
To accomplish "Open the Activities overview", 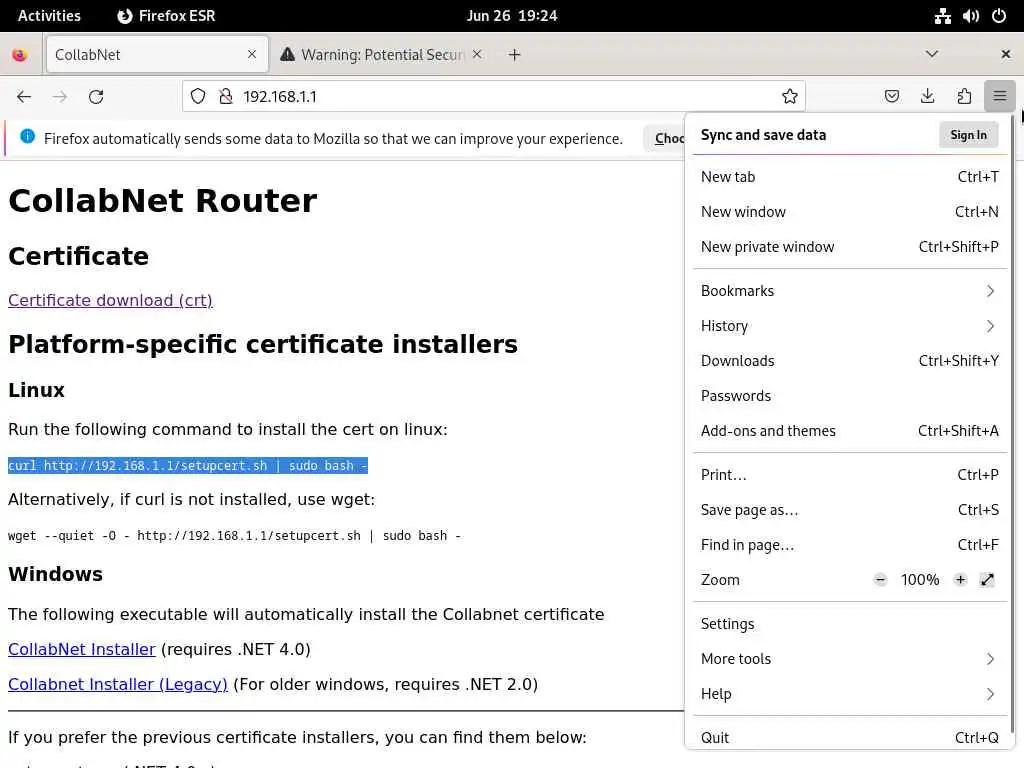I will pos(49,16).
